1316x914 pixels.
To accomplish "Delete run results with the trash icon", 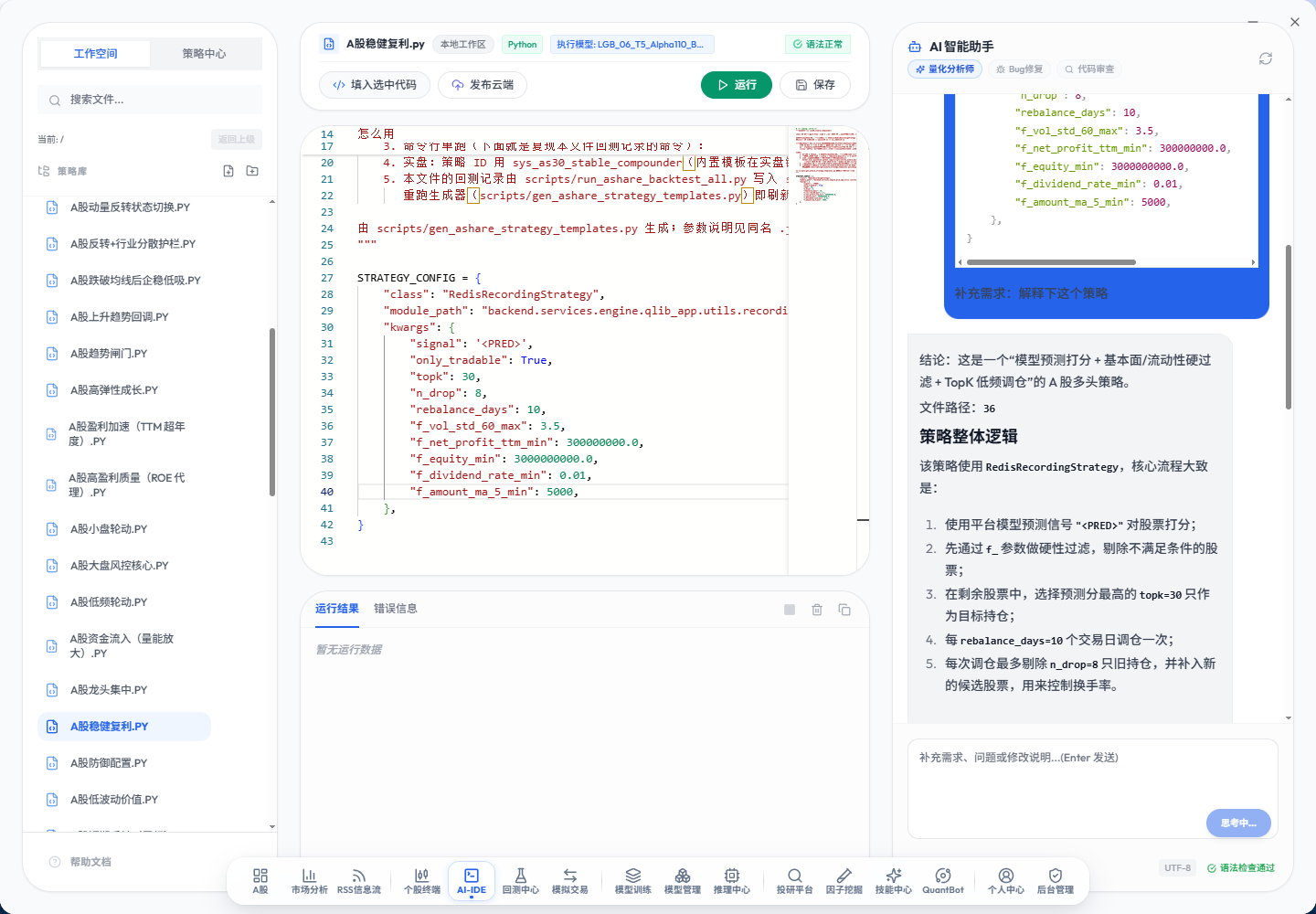I will [817, 610].
